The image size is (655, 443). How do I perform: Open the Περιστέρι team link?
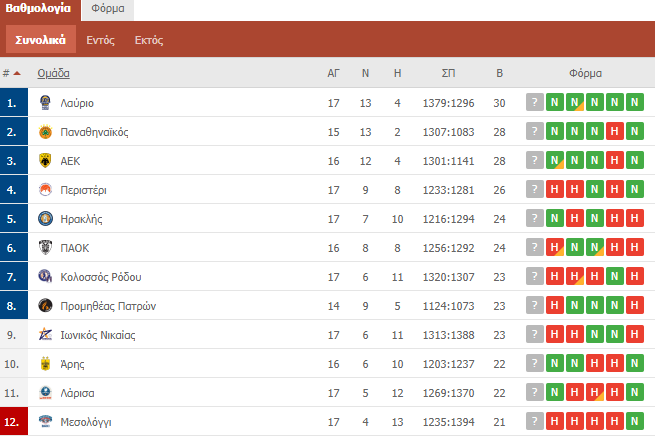84,190
